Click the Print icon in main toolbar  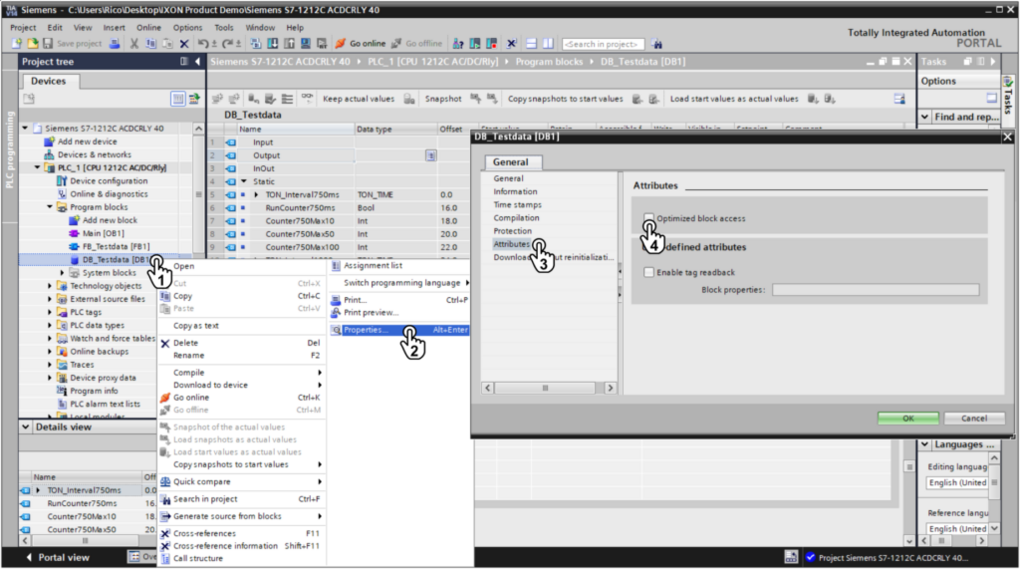click(115, 44)
